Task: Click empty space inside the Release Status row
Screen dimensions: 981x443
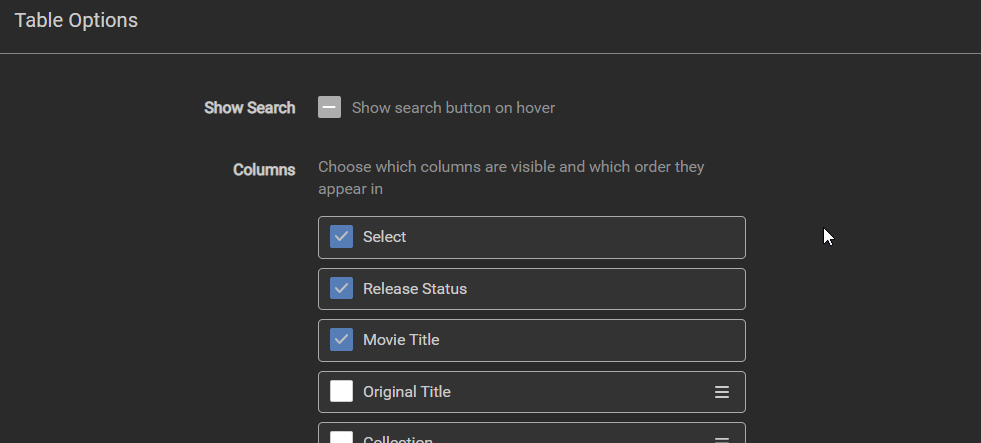Action: 600,289
